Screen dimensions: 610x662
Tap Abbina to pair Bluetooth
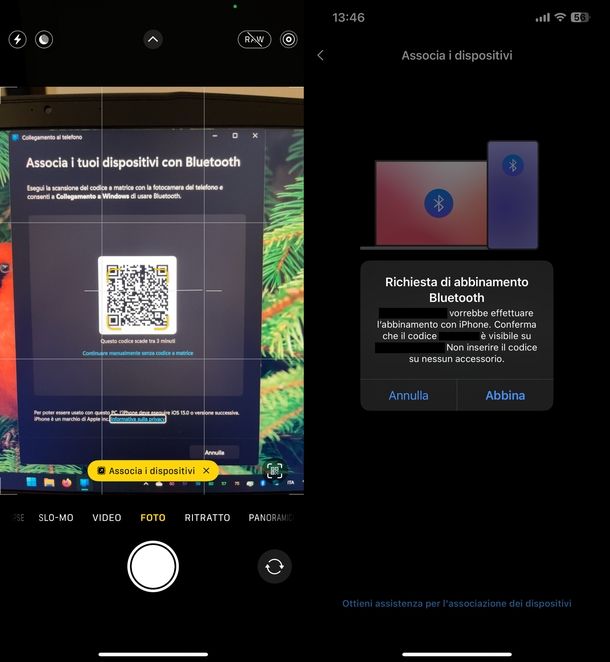[505, 395]
